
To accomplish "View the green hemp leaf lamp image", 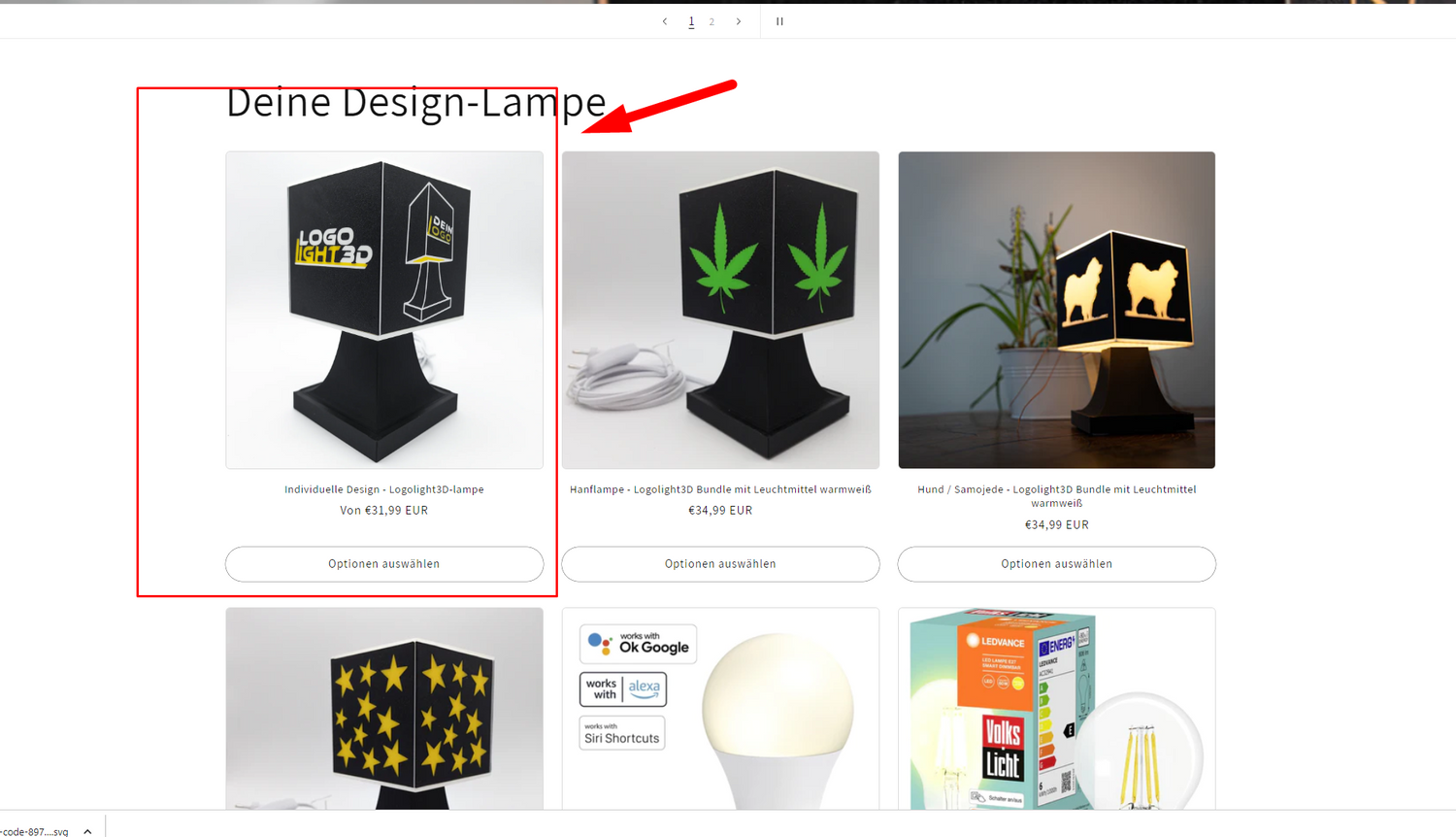I will tap(720, 310).
